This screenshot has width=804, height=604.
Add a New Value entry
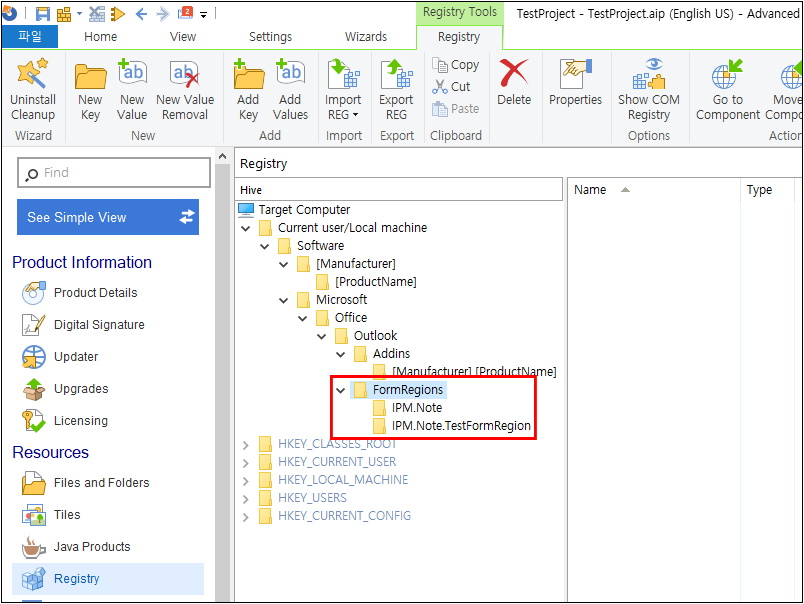coord(132,90)
